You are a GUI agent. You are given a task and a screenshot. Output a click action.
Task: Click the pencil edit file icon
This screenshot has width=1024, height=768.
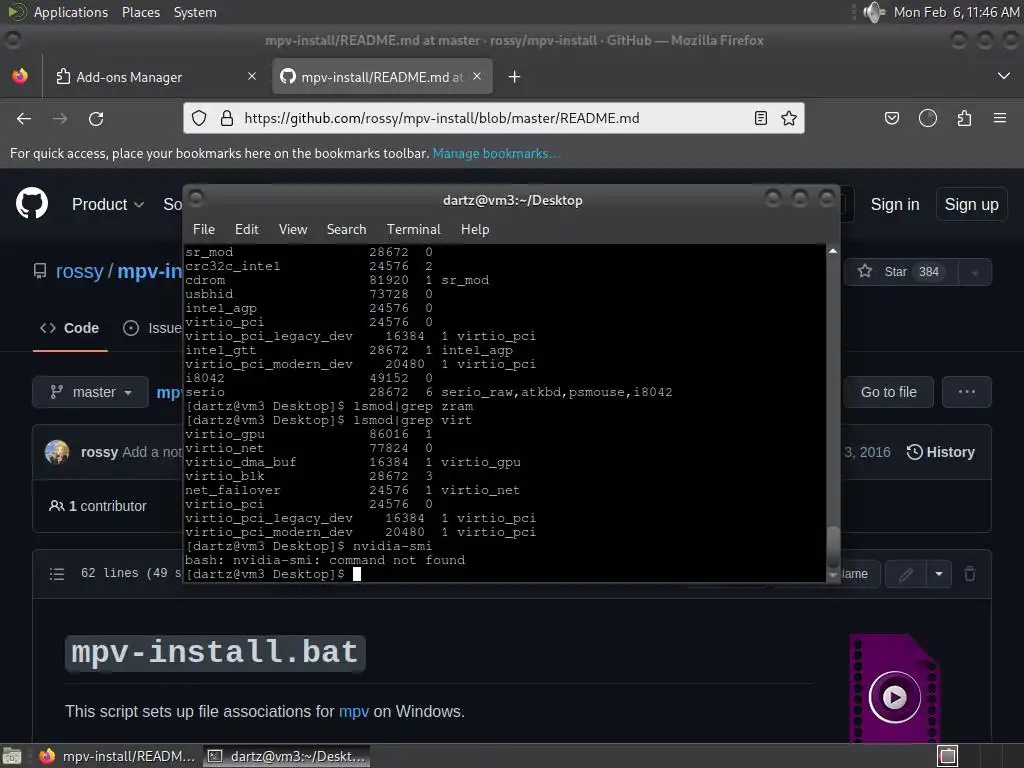906,575
